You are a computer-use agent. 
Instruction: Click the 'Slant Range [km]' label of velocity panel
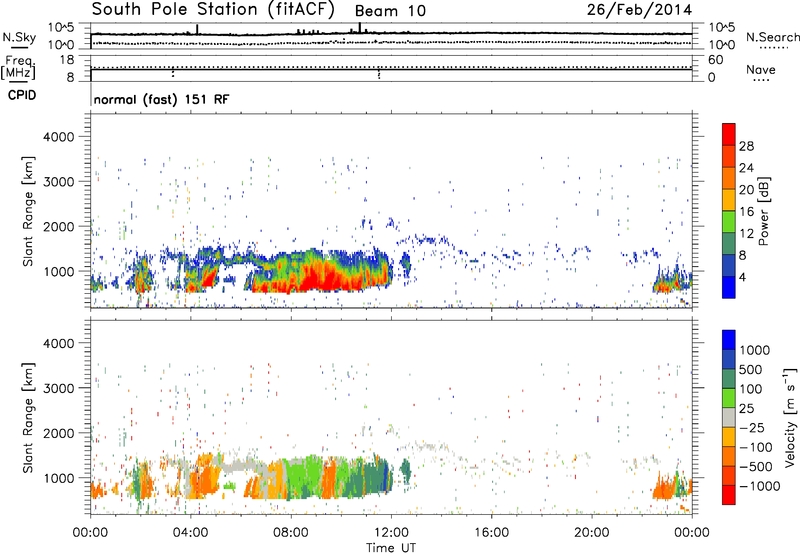[28, 418]
